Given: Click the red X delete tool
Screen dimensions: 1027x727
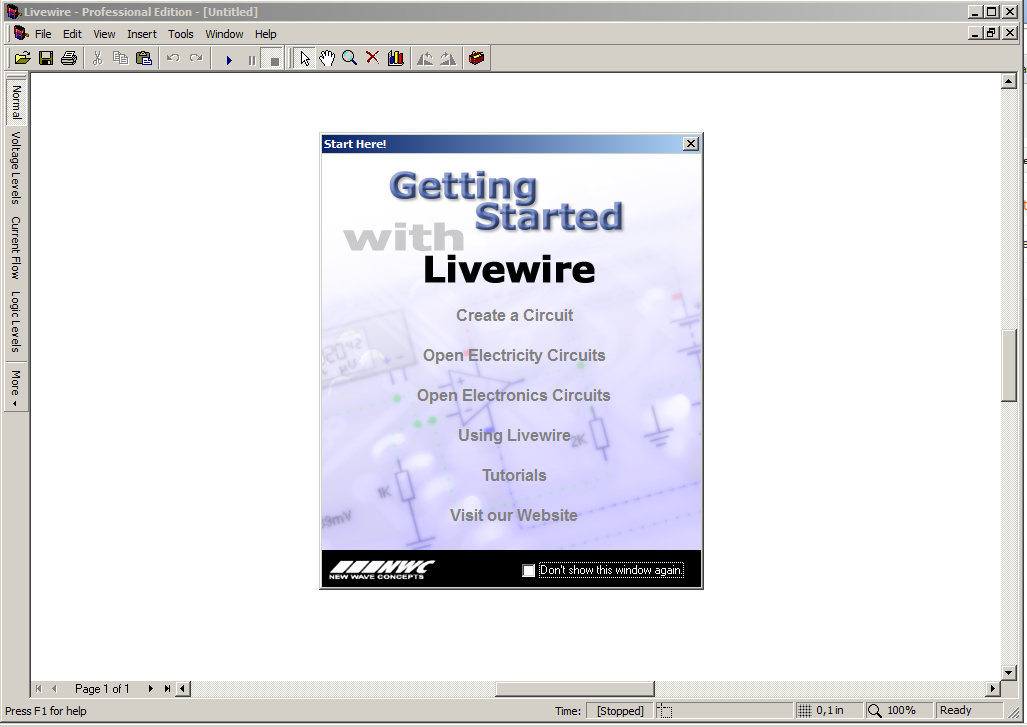Looking at the screenshot, I should pos(372,58).
